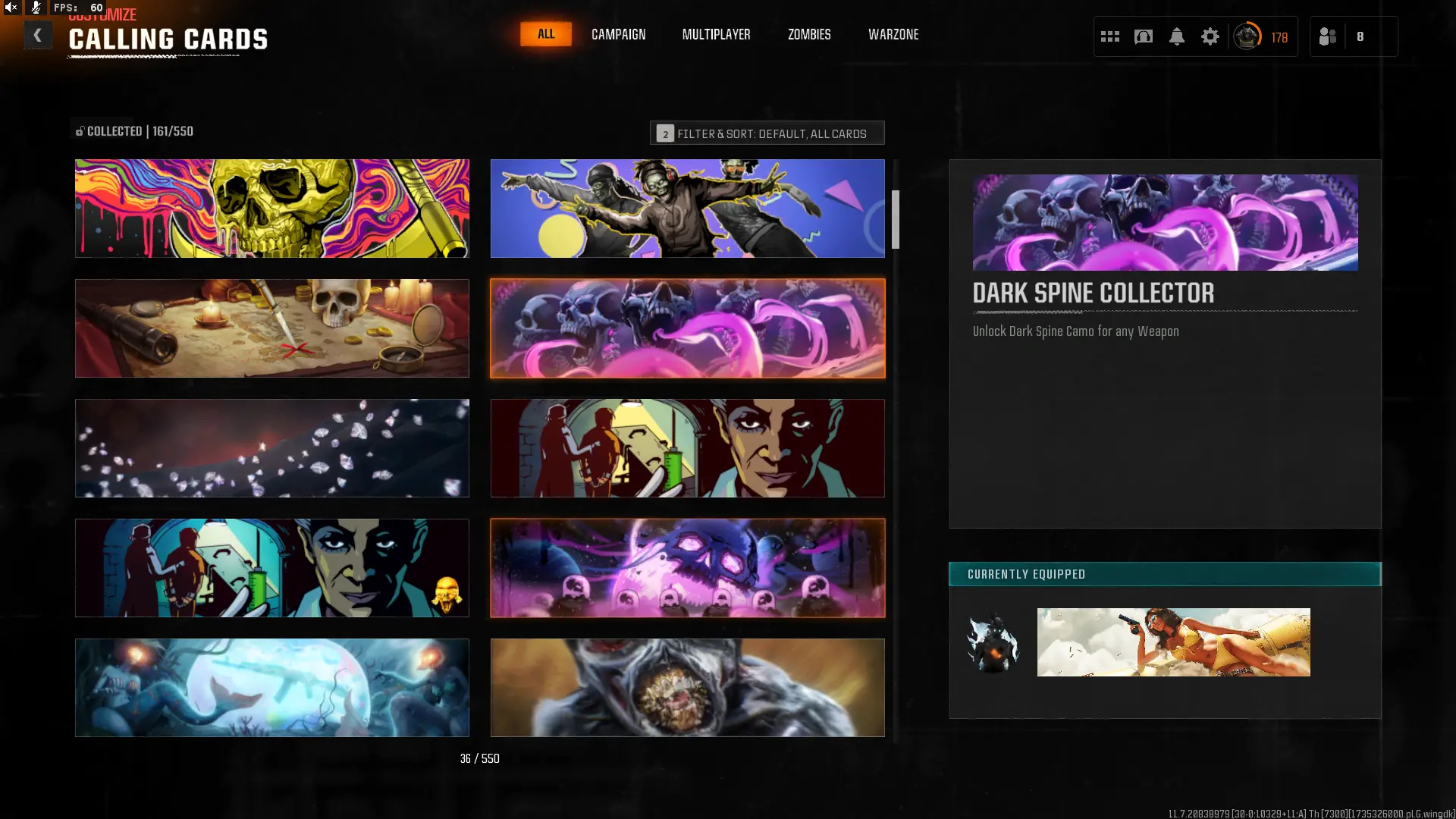The image size is (1456, 819).
Task: Open the Warzone tab
Action: coord(893,34)
